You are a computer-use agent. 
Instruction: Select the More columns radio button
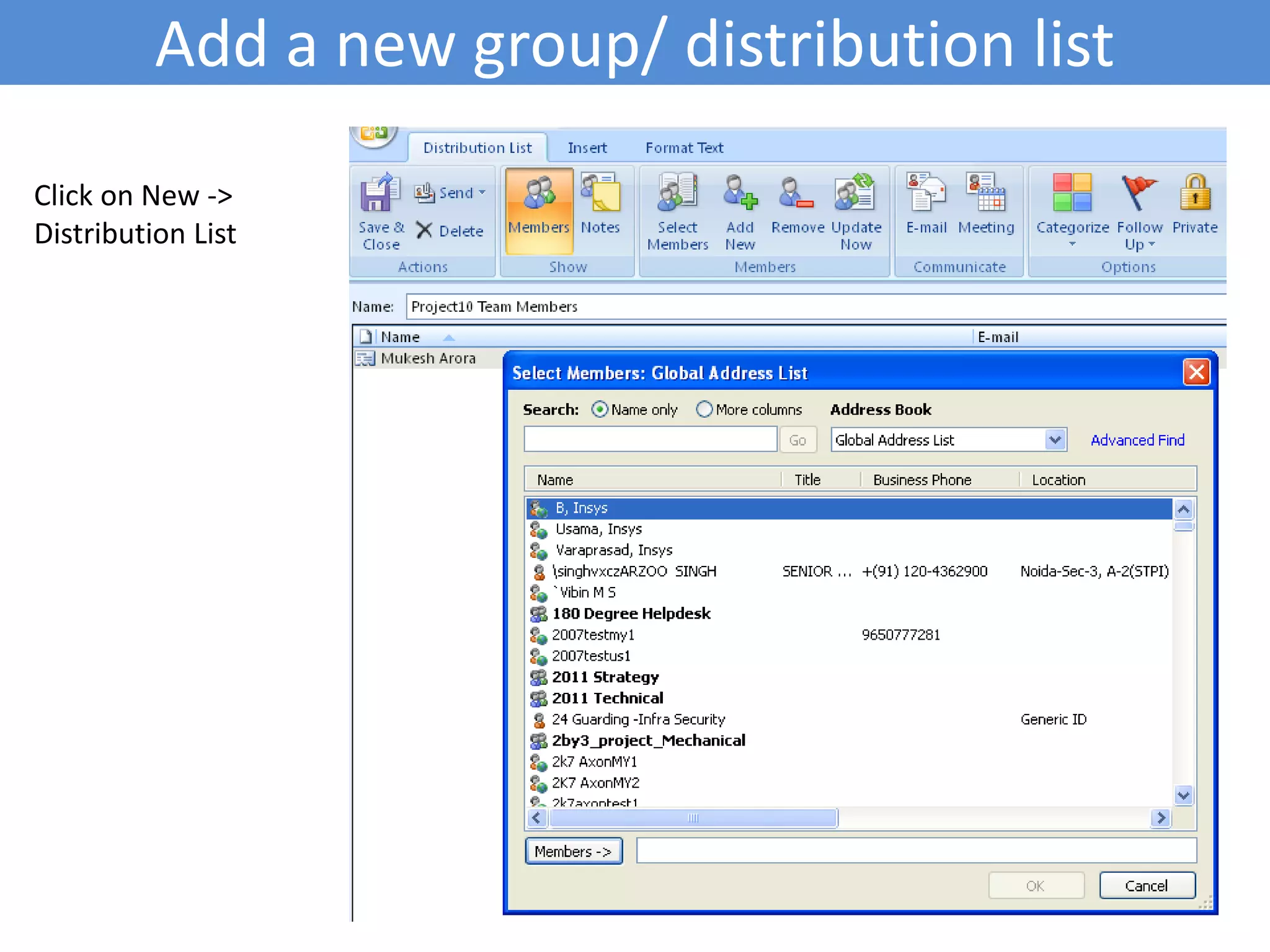point(704,410)
